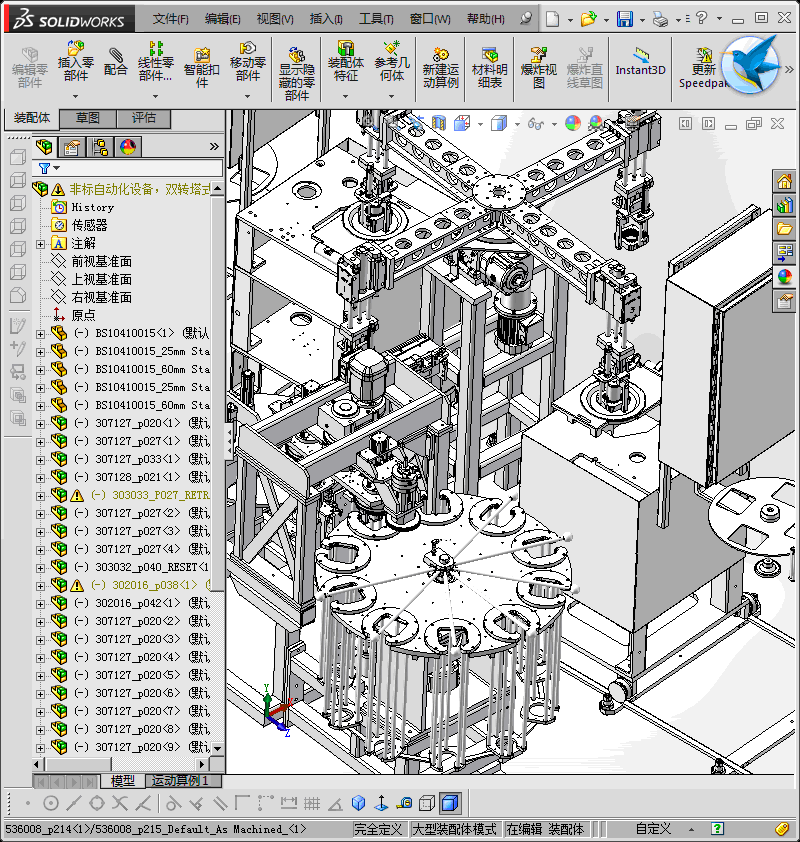Click the Save disk icon

click(x=624, y=19)
